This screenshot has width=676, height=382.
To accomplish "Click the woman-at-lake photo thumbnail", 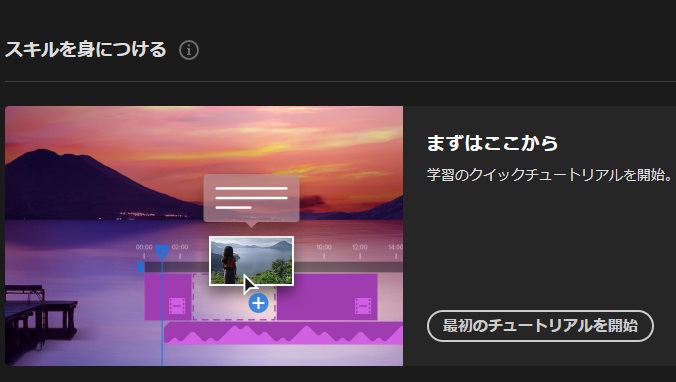I will [x=251, y=260].
